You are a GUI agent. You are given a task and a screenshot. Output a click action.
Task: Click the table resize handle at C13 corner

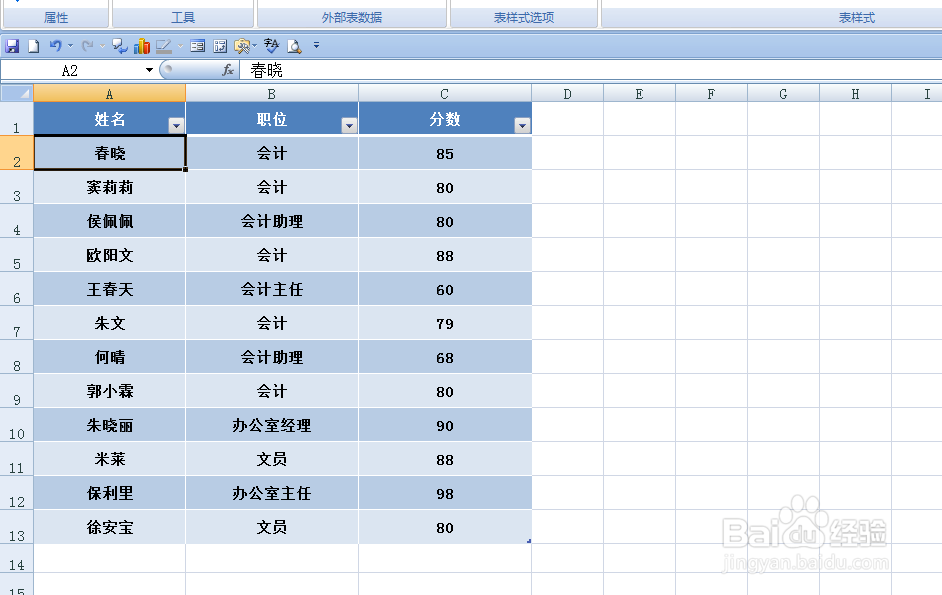pyautogui.click(x=529, y=541)
